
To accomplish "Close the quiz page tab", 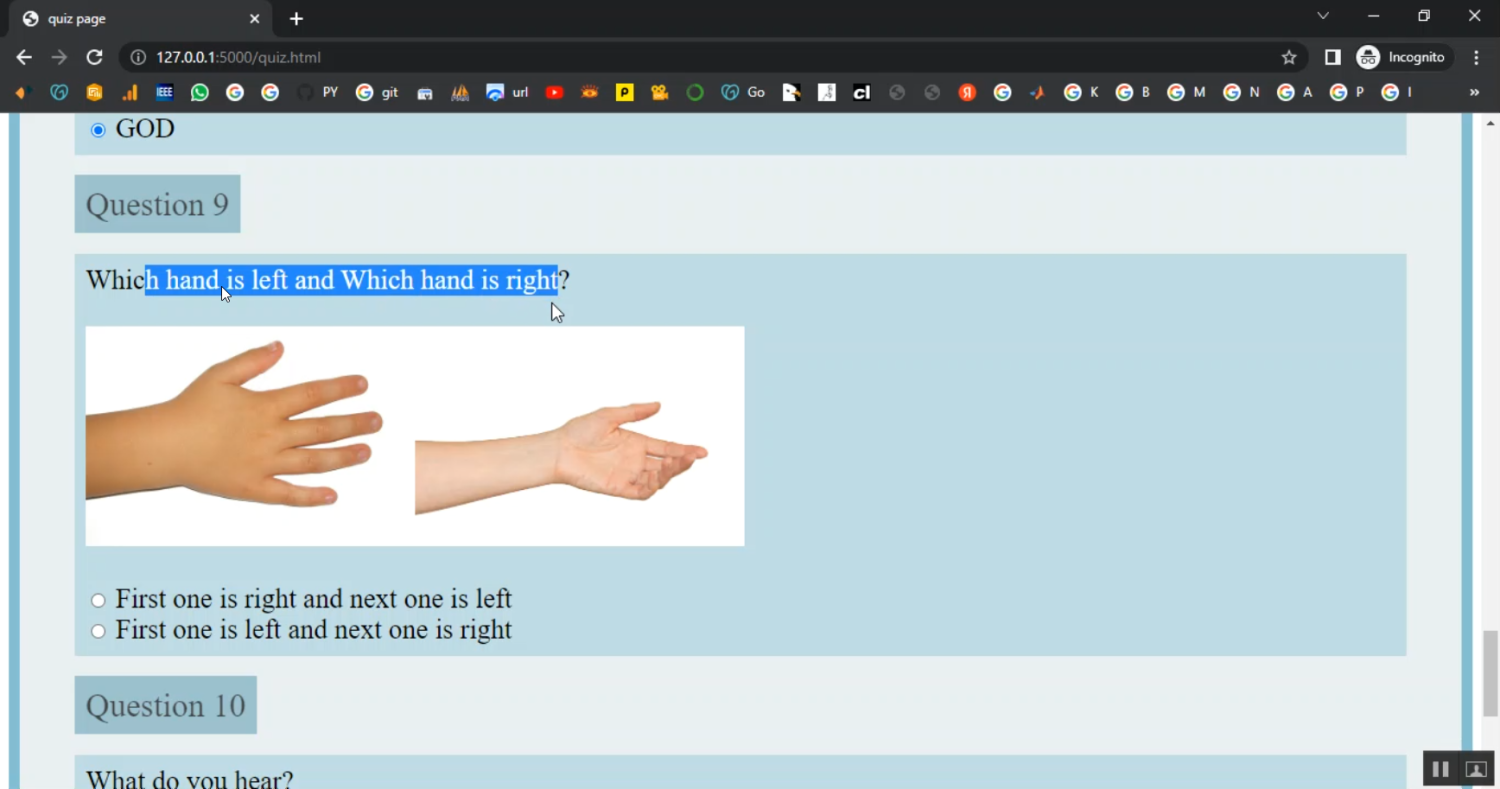I will 254,18.
